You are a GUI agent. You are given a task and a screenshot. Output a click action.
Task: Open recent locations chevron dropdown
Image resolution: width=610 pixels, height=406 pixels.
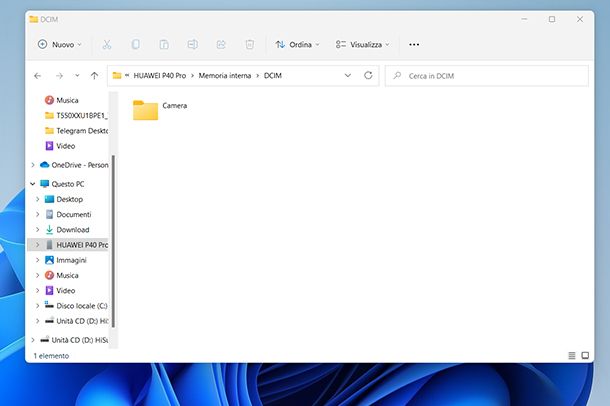pyautogui.click(x=77, y=76)
